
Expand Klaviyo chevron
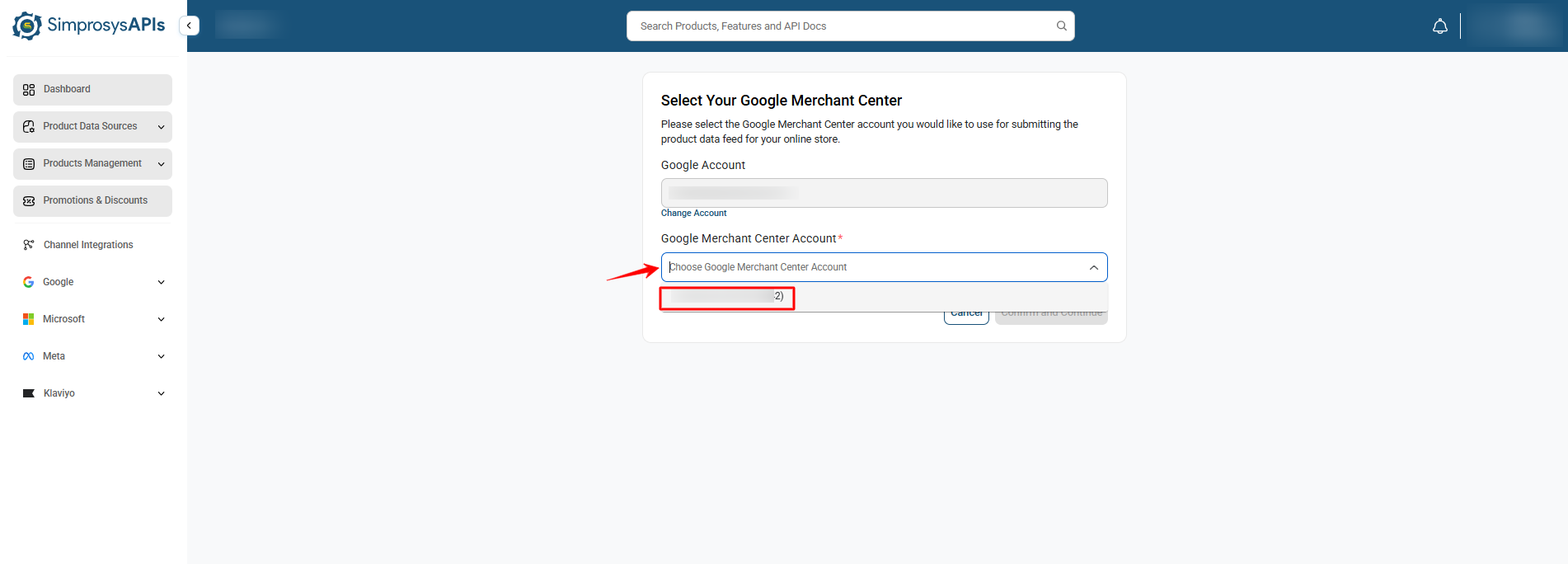pyautogui.click(x=161, y=393)
